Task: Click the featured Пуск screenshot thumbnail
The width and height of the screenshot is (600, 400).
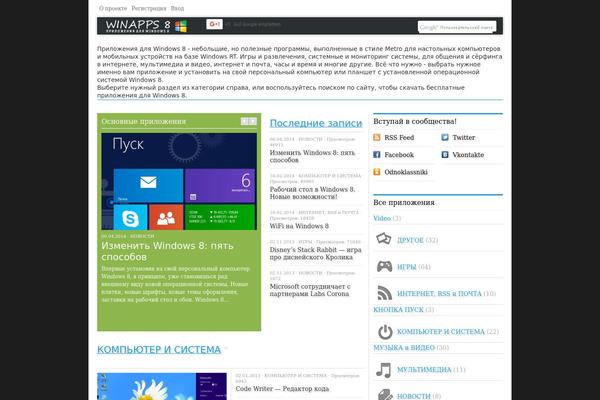Action: [179, 181]
